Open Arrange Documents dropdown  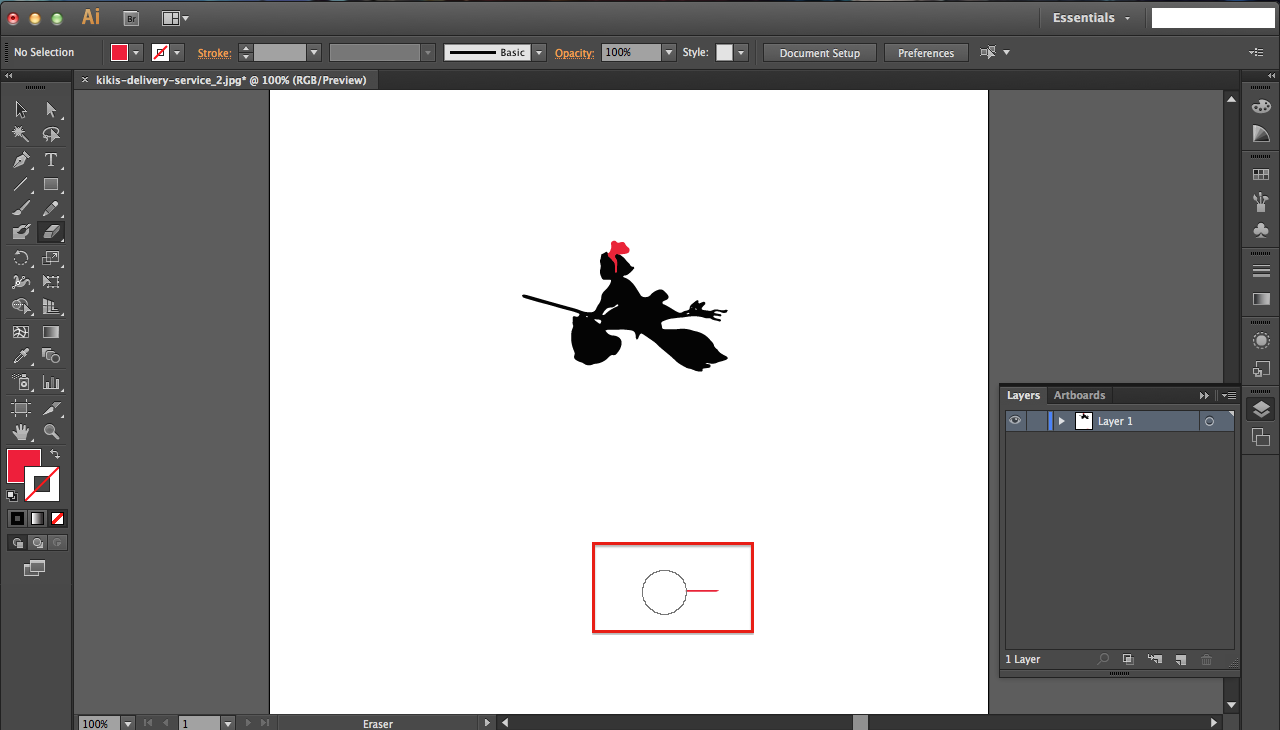pos(175,18)
